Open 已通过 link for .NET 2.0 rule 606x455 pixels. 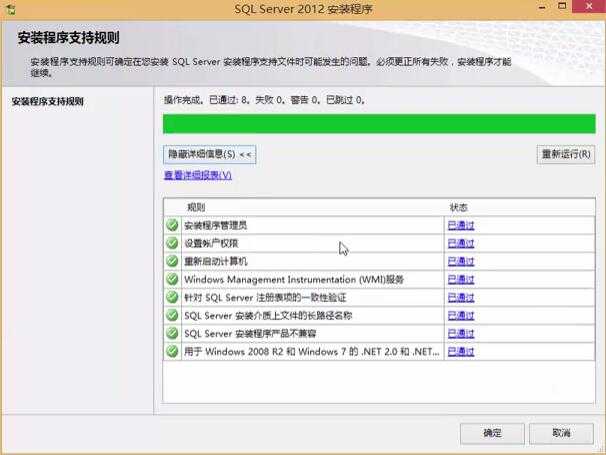click(461, 352)
